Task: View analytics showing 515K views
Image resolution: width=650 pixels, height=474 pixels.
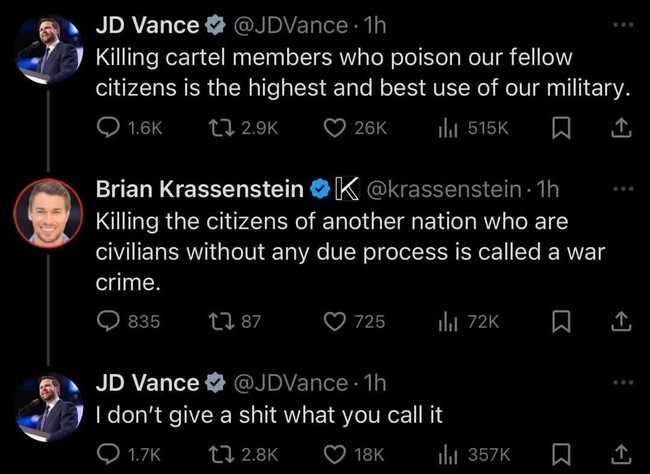Action: 473,128
